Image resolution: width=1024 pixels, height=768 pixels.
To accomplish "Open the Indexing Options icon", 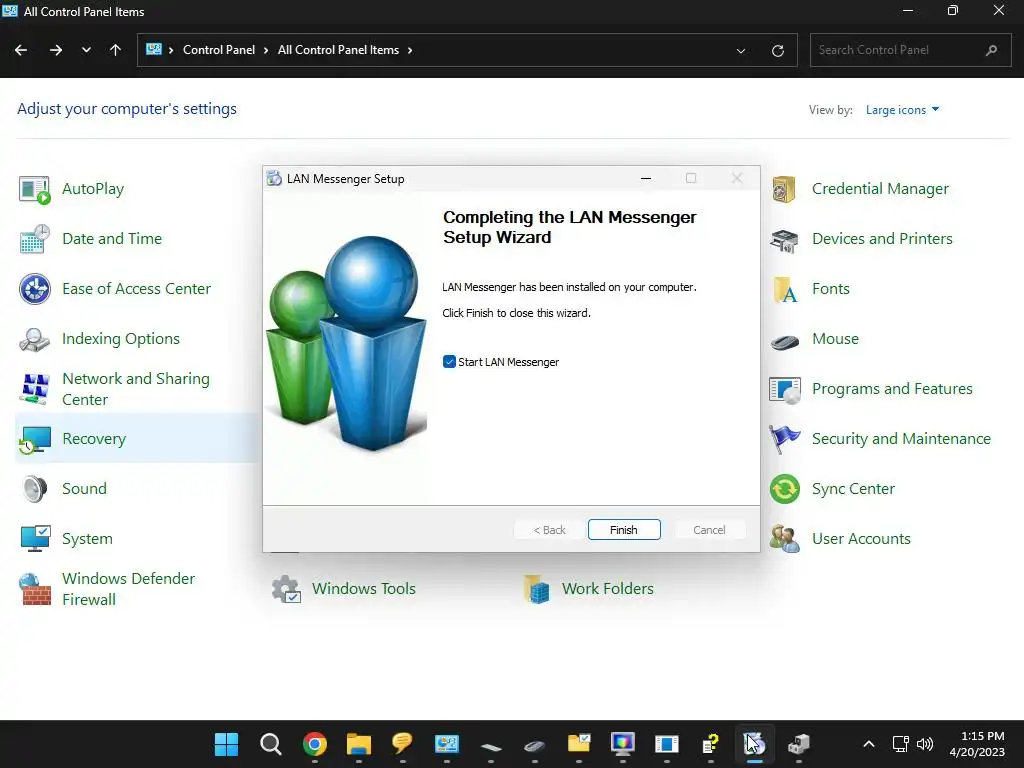I will (35, 339).
